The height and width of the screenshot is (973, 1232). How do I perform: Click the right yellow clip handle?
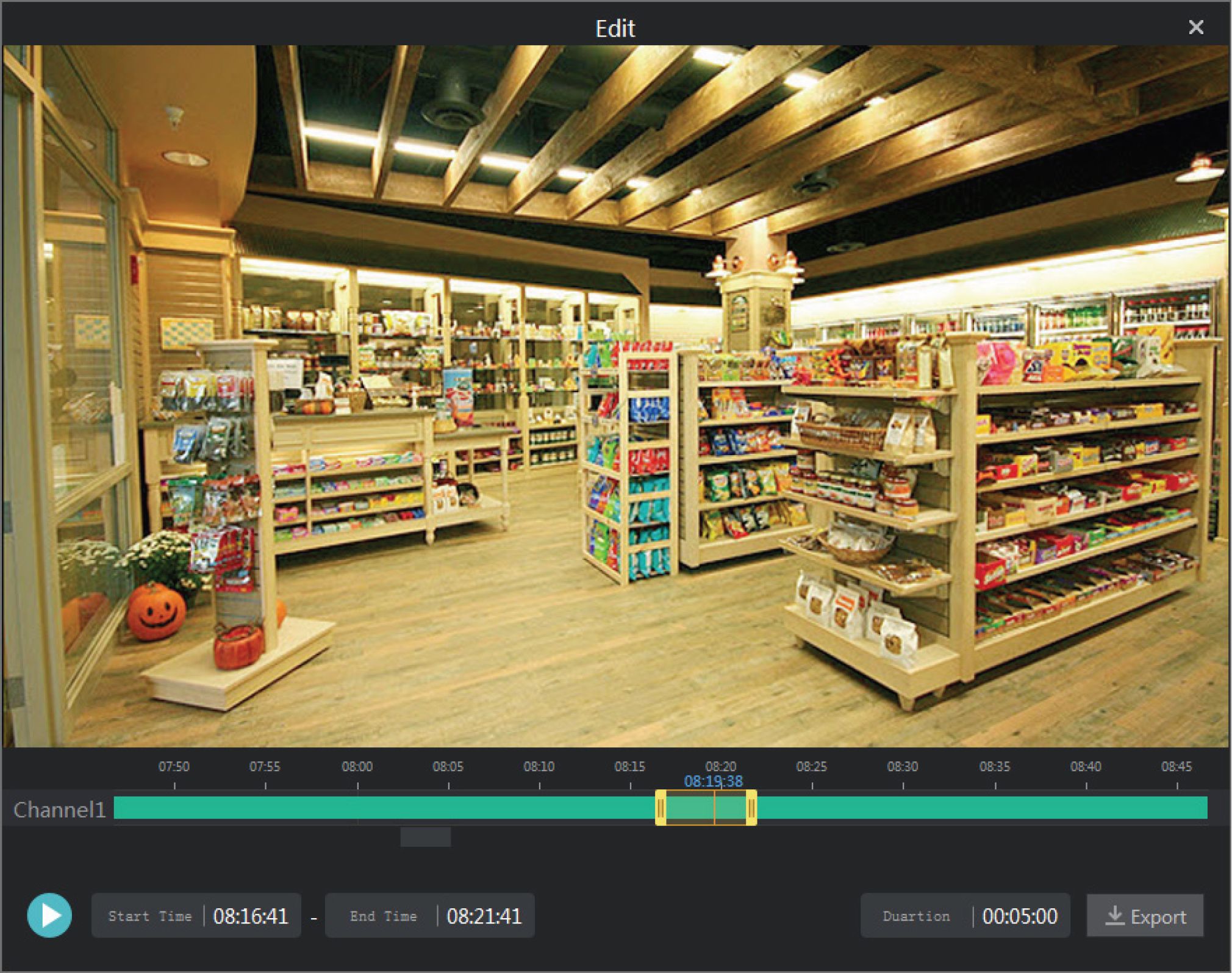tap(751, 808)
